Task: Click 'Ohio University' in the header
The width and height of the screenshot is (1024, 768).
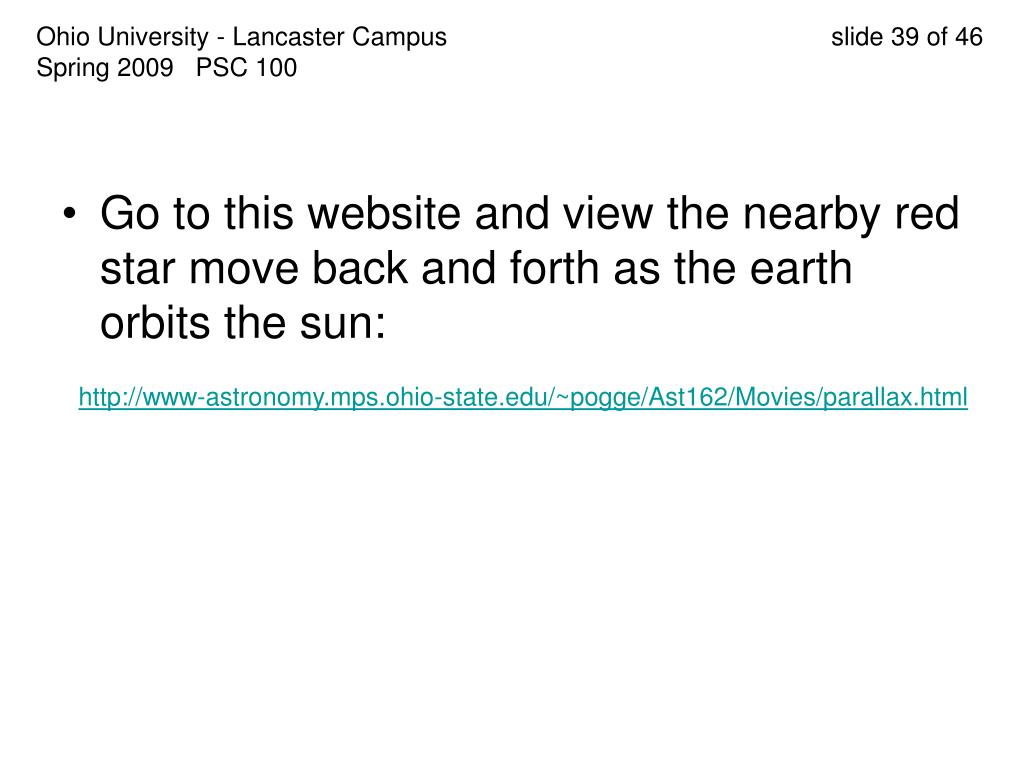Action: coord(122,37)
